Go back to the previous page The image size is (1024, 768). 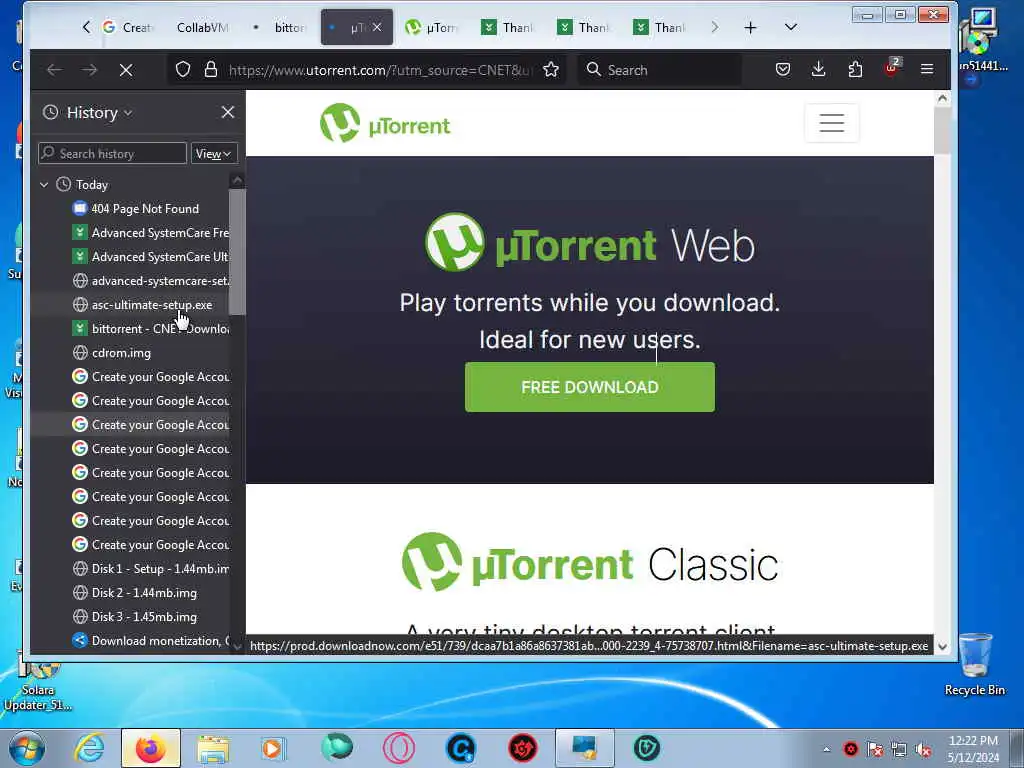click(55, 70)
